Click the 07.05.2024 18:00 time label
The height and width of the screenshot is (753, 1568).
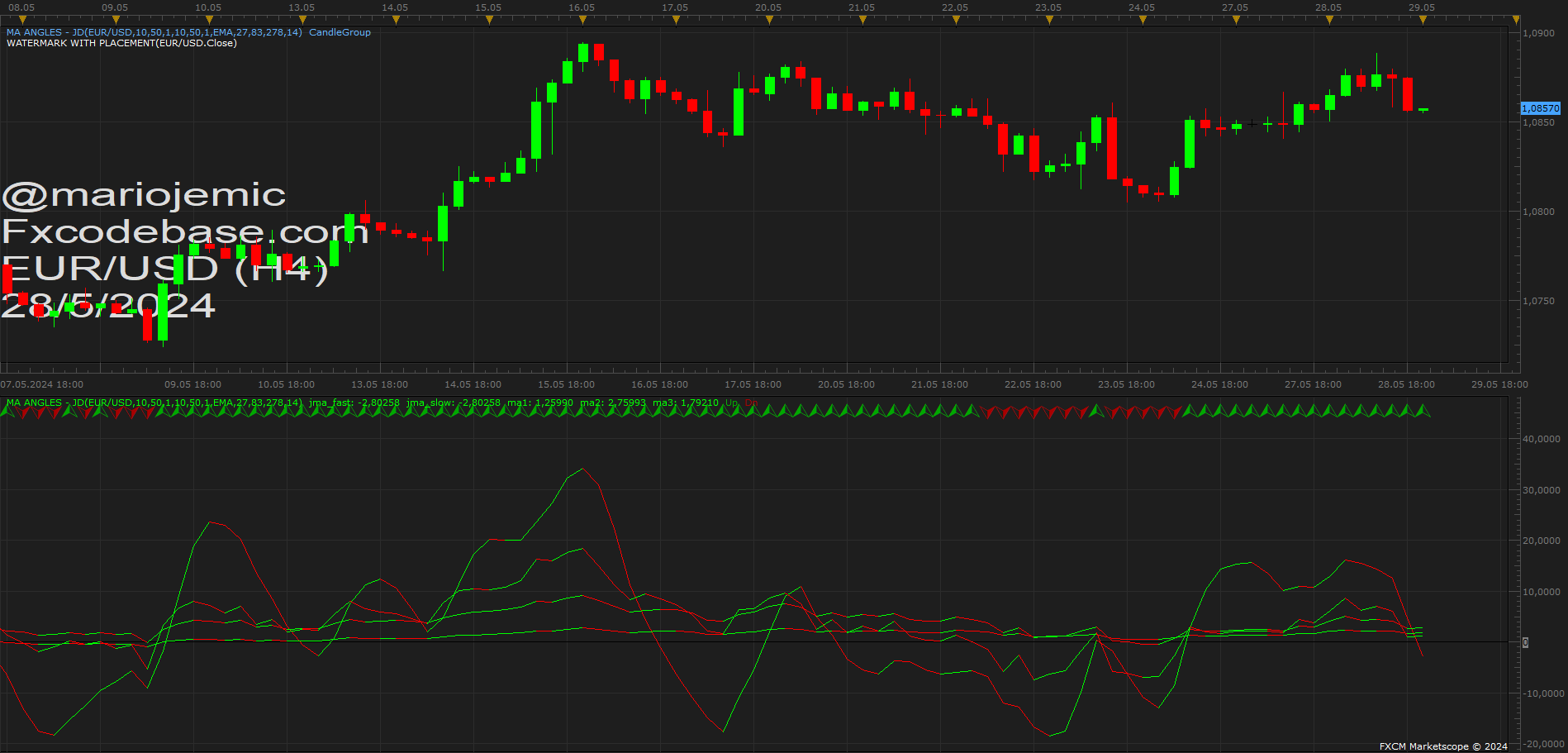42,384
